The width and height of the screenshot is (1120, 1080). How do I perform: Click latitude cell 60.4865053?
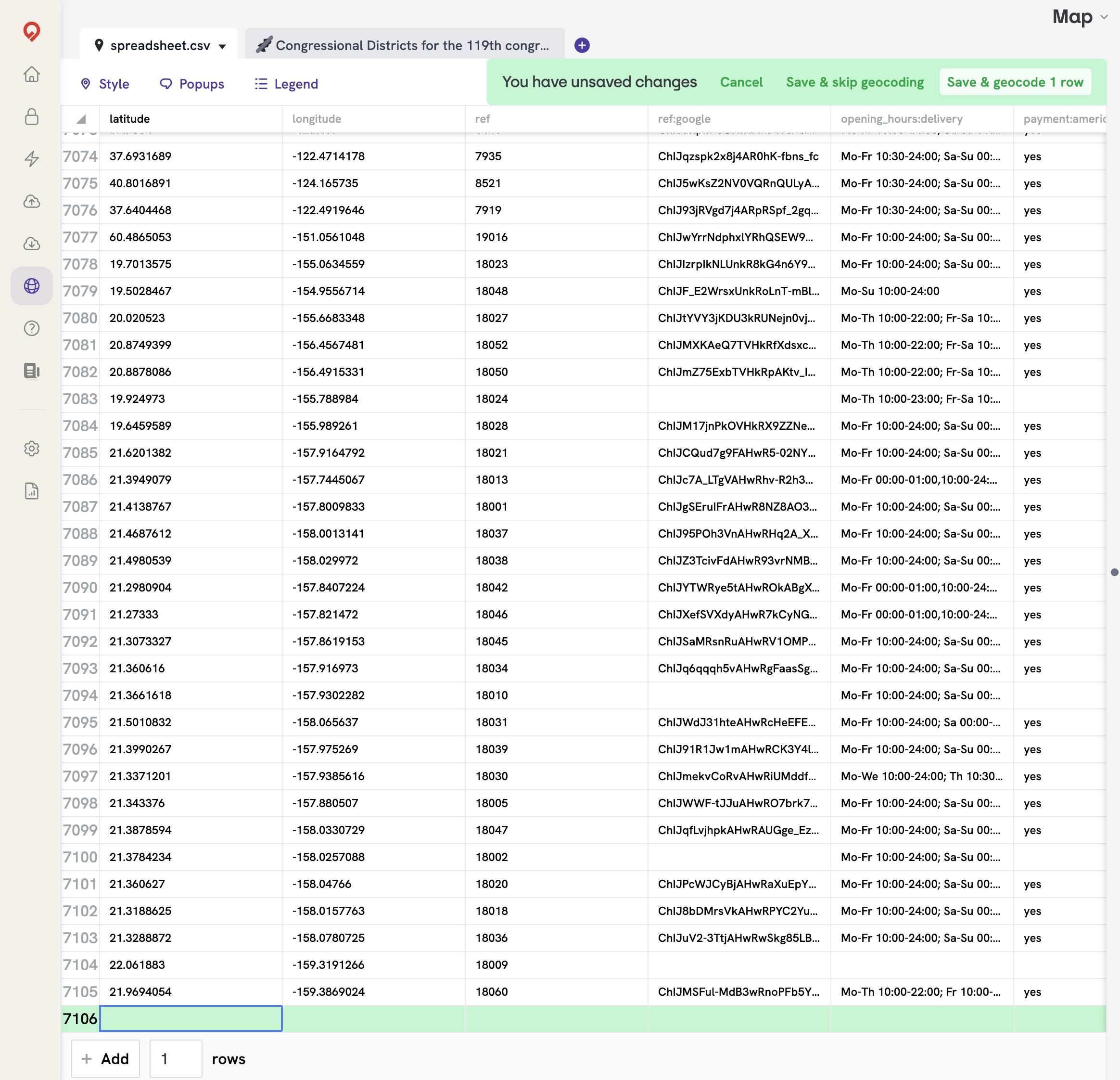tap(191, 237)
